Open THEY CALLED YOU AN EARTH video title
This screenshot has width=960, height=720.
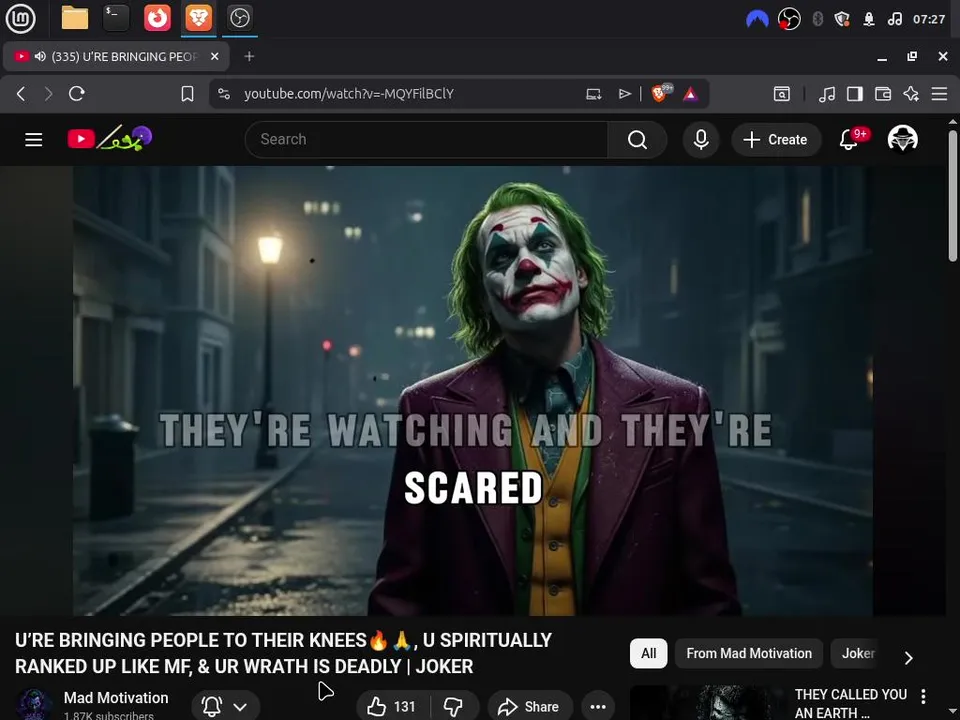850,703
